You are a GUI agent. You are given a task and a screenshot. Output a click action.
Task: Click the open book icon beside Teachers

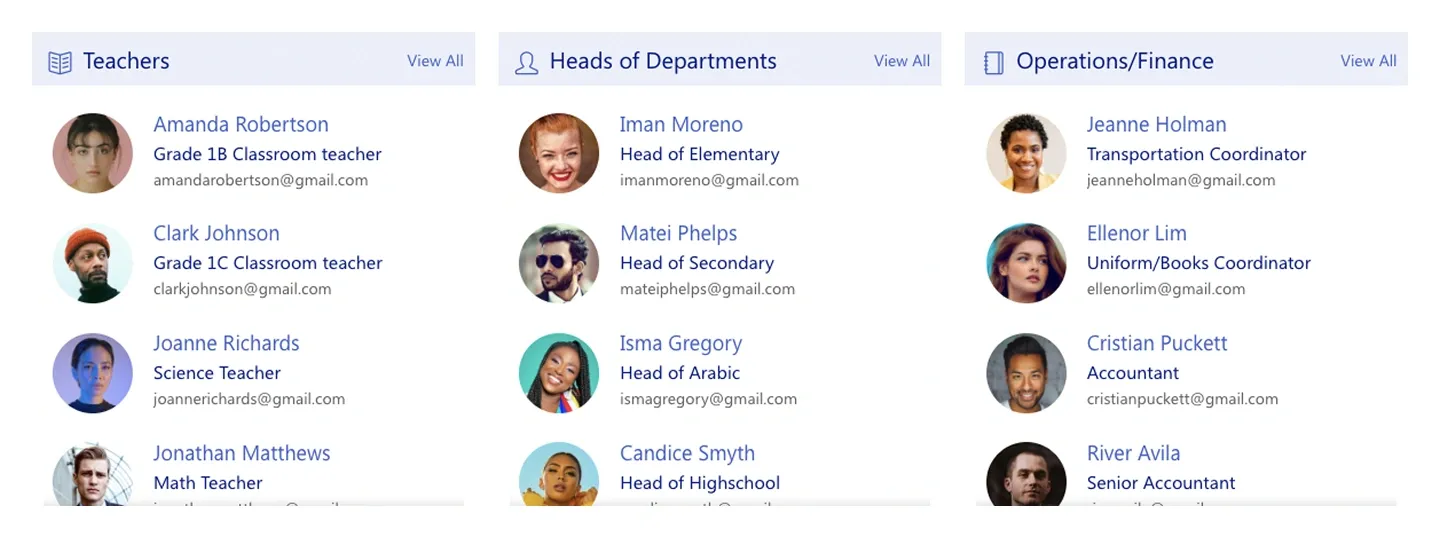click(60, 62)
